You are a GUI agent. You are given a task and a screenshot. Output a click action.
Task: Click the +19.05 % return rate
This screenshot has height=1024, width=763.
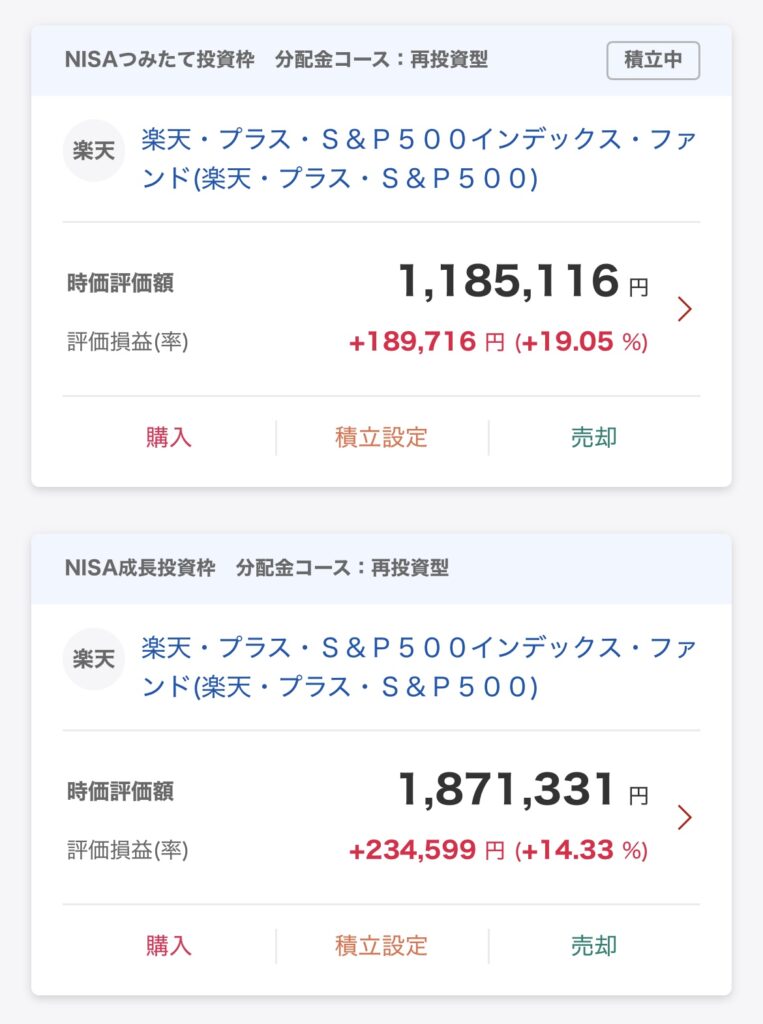pyautogui.click(x=581, y=343)
